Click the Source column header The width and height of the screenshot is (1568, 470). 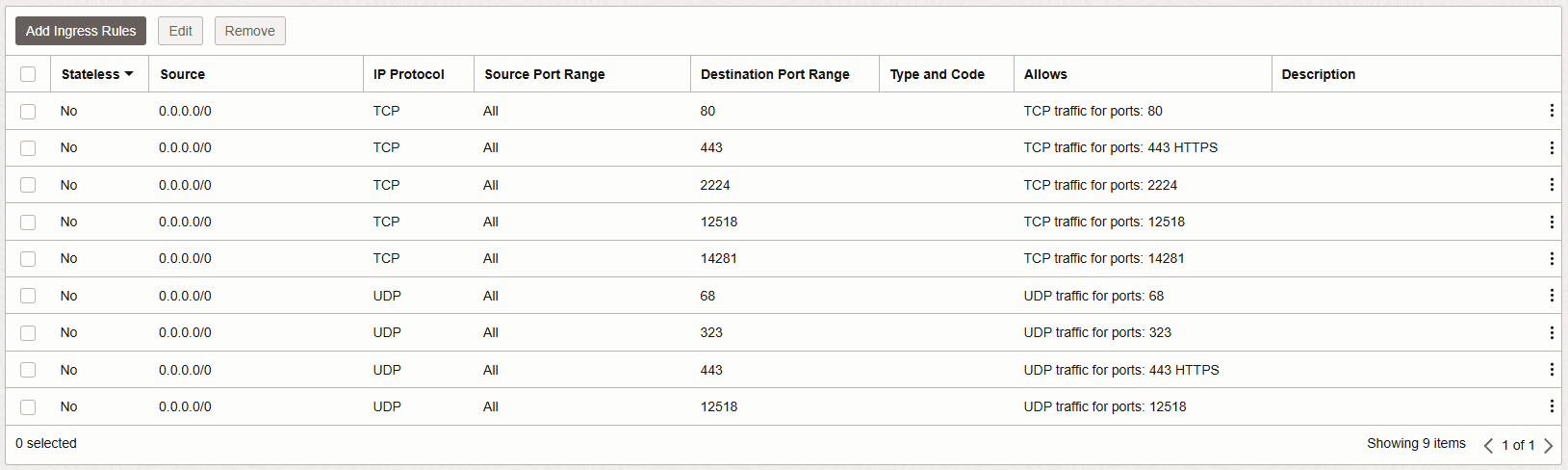click(182, 74)
